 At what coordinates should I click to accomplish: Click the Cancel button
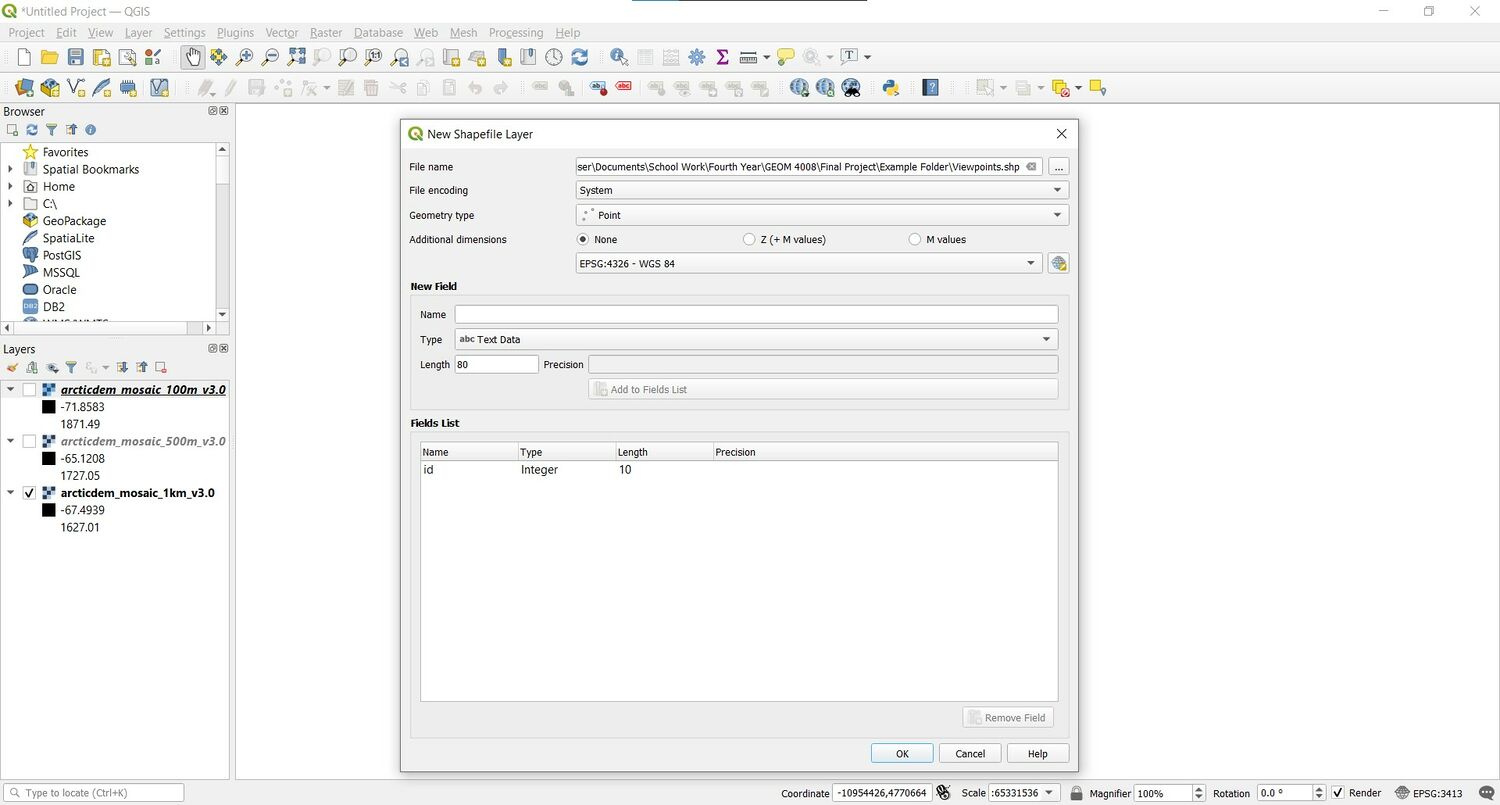click(x=969, y=753)
